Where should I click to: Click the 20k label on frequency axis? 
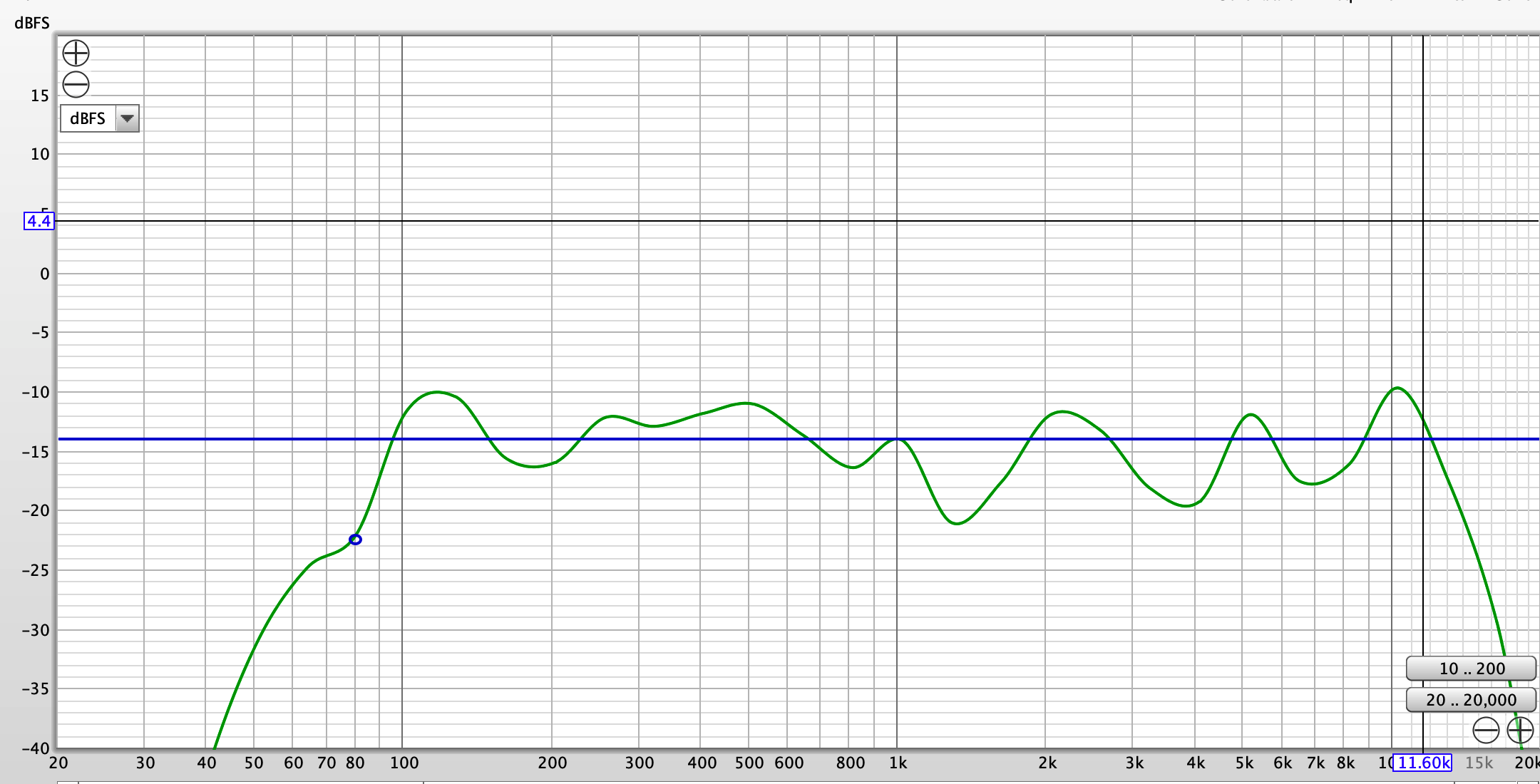tap(1526, 763)
